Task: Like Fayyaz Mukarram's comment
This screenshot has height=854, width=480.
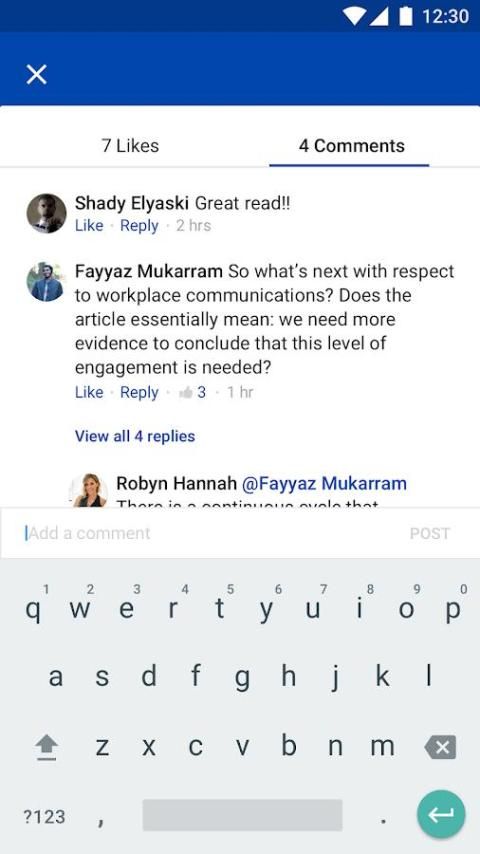Action: 89,392
